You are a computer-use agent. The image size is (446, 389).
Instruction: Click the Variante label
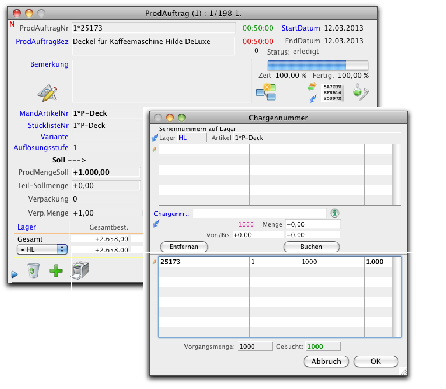pos(54,136)
